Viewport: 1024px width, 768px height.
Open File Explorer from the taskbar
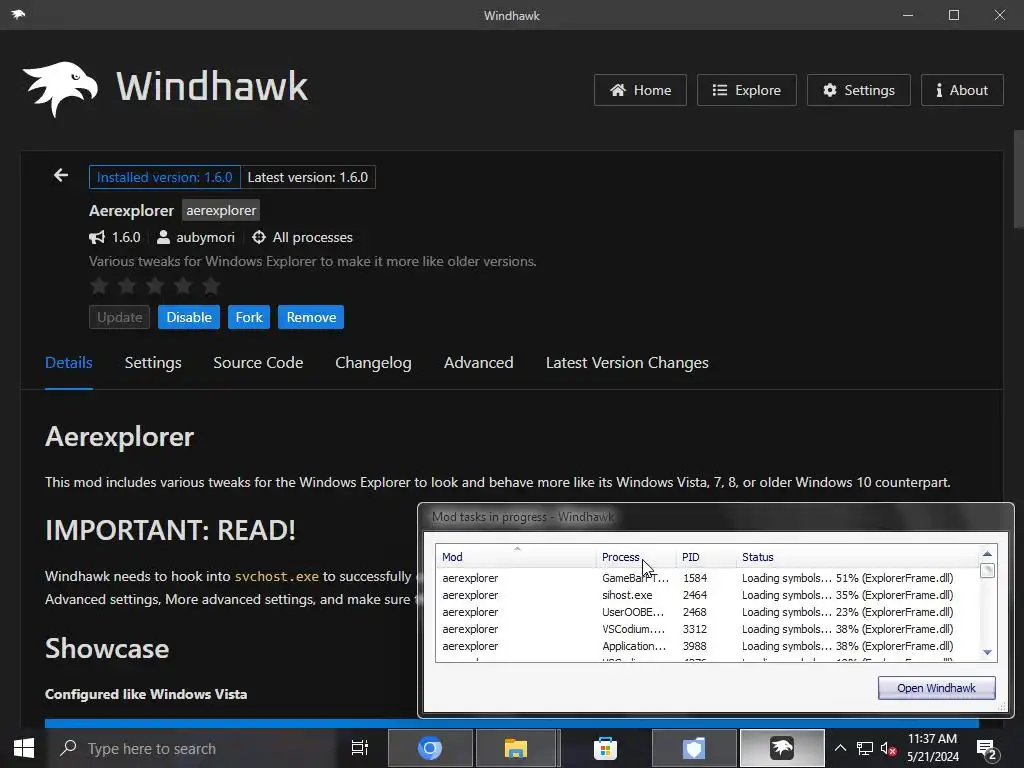click(x=516, y=748)
